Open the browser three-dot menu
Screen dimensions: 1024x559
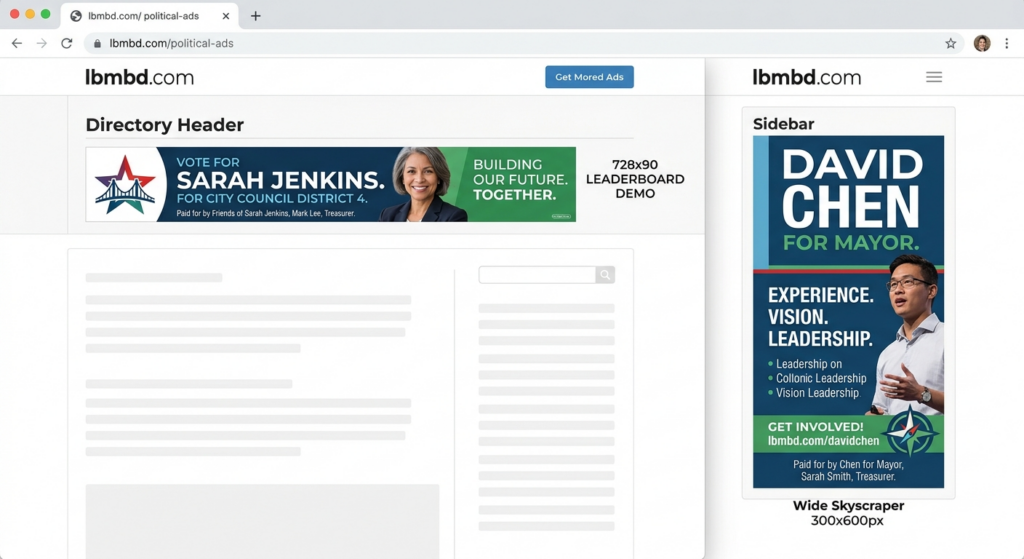[1006, 43]
